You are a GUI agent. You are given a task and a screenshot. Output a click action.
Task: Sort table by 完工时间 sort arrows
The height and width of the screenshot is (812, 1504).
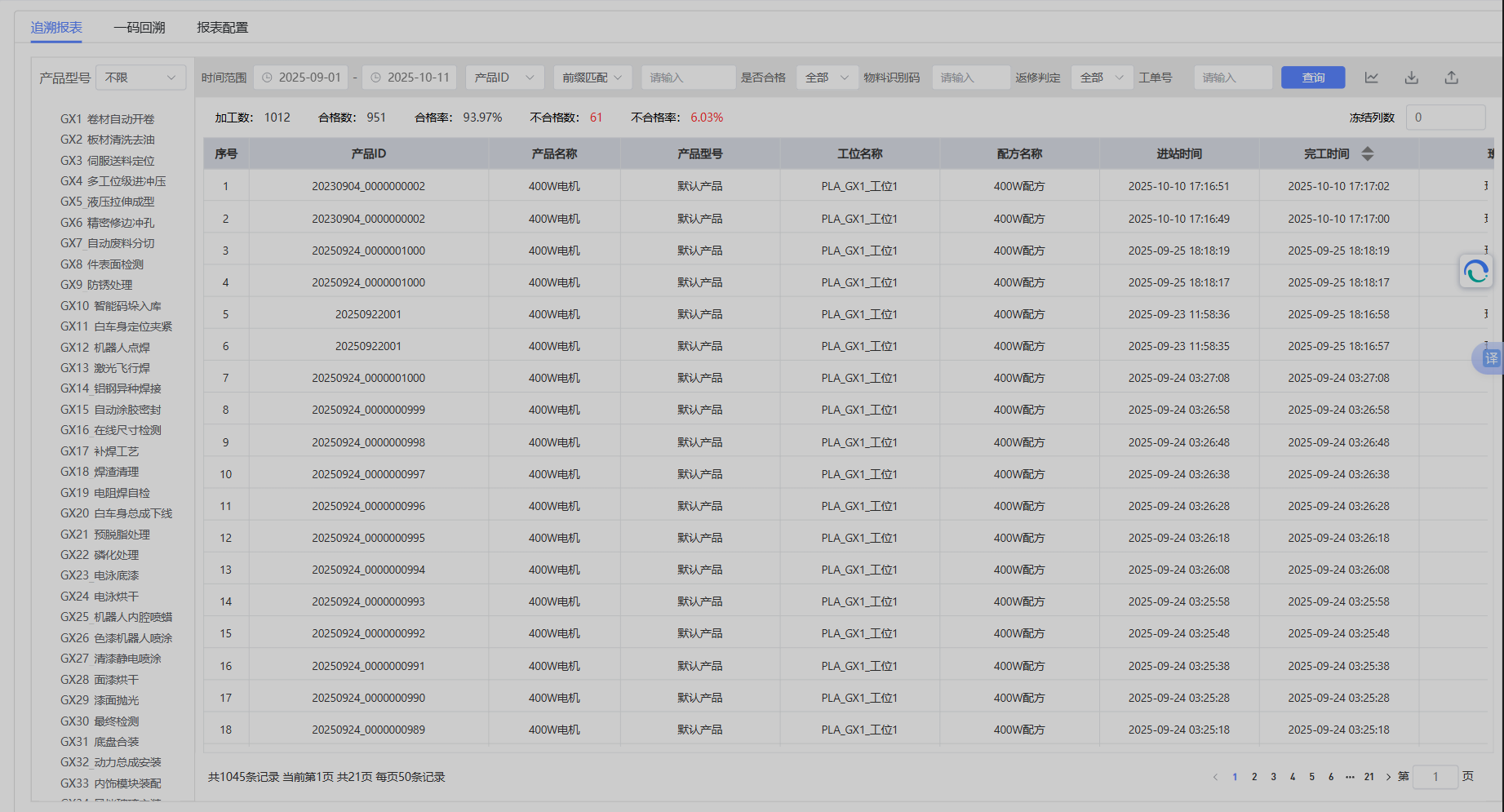point(1368,153)
